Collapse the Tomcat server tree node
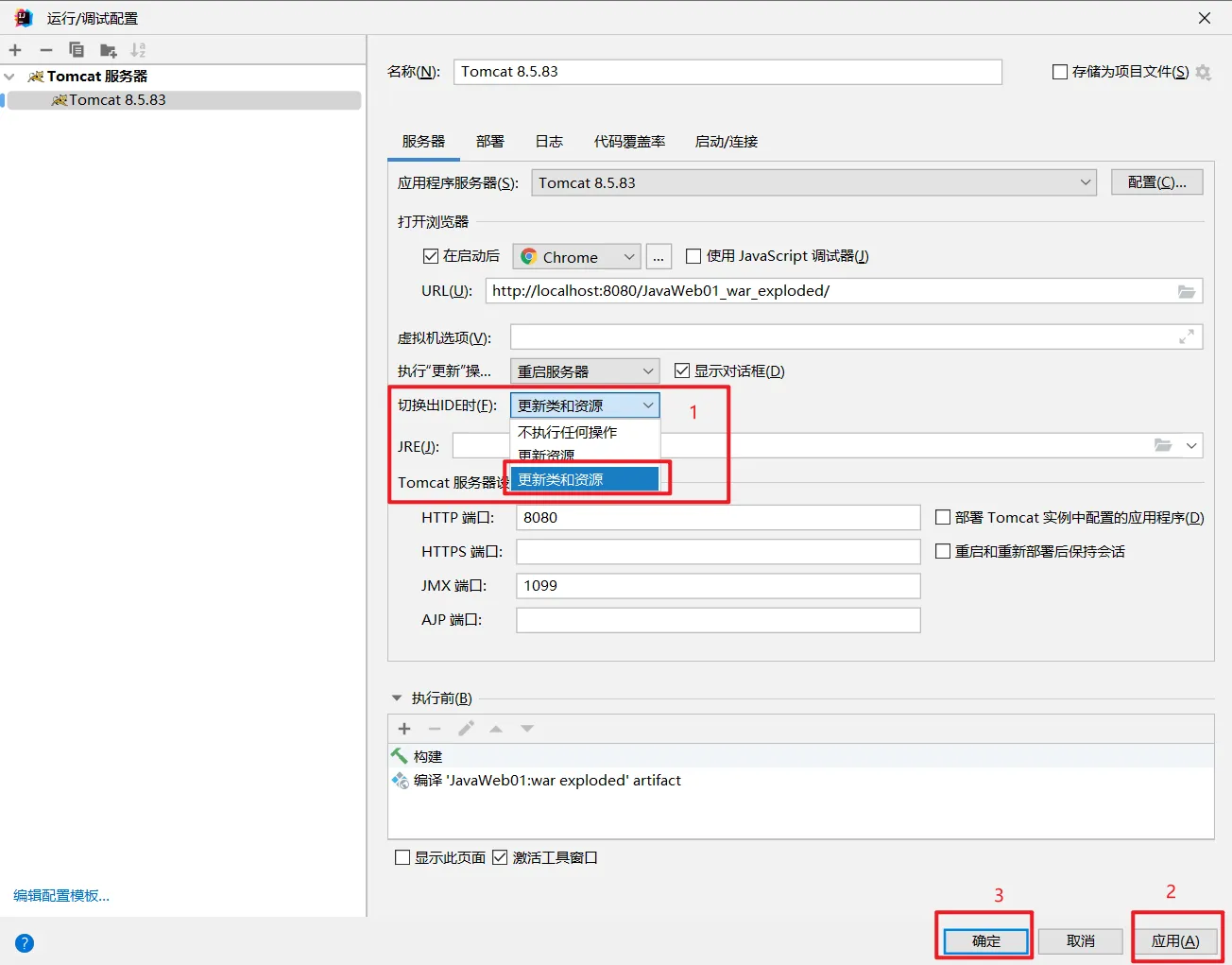This screenshot has height=965, width=1232. click(9, 77)
